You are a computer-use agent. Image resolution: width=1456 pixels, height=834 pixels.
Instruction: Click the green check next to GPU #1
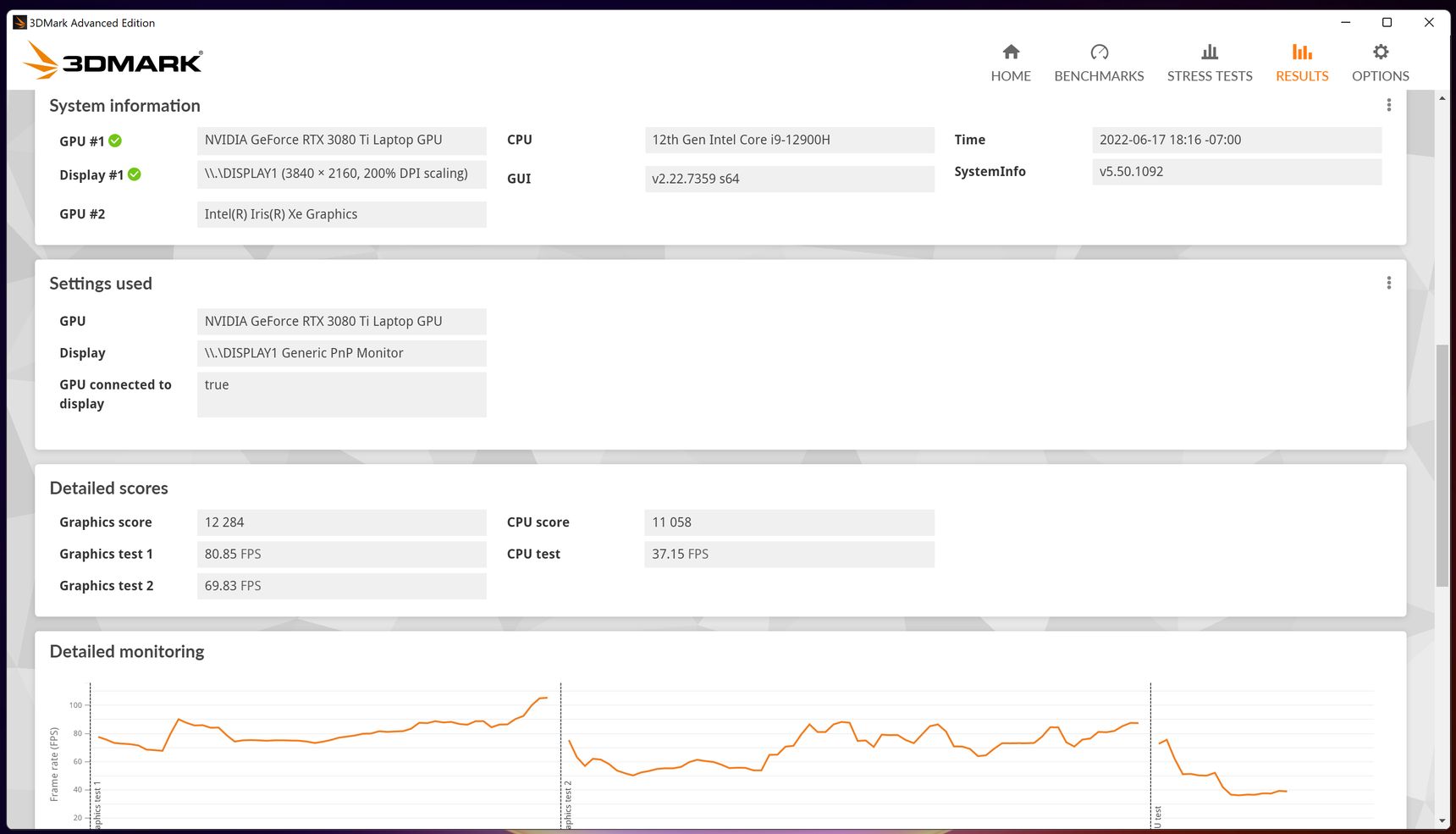pyautogui.click(x=115, y=141)
